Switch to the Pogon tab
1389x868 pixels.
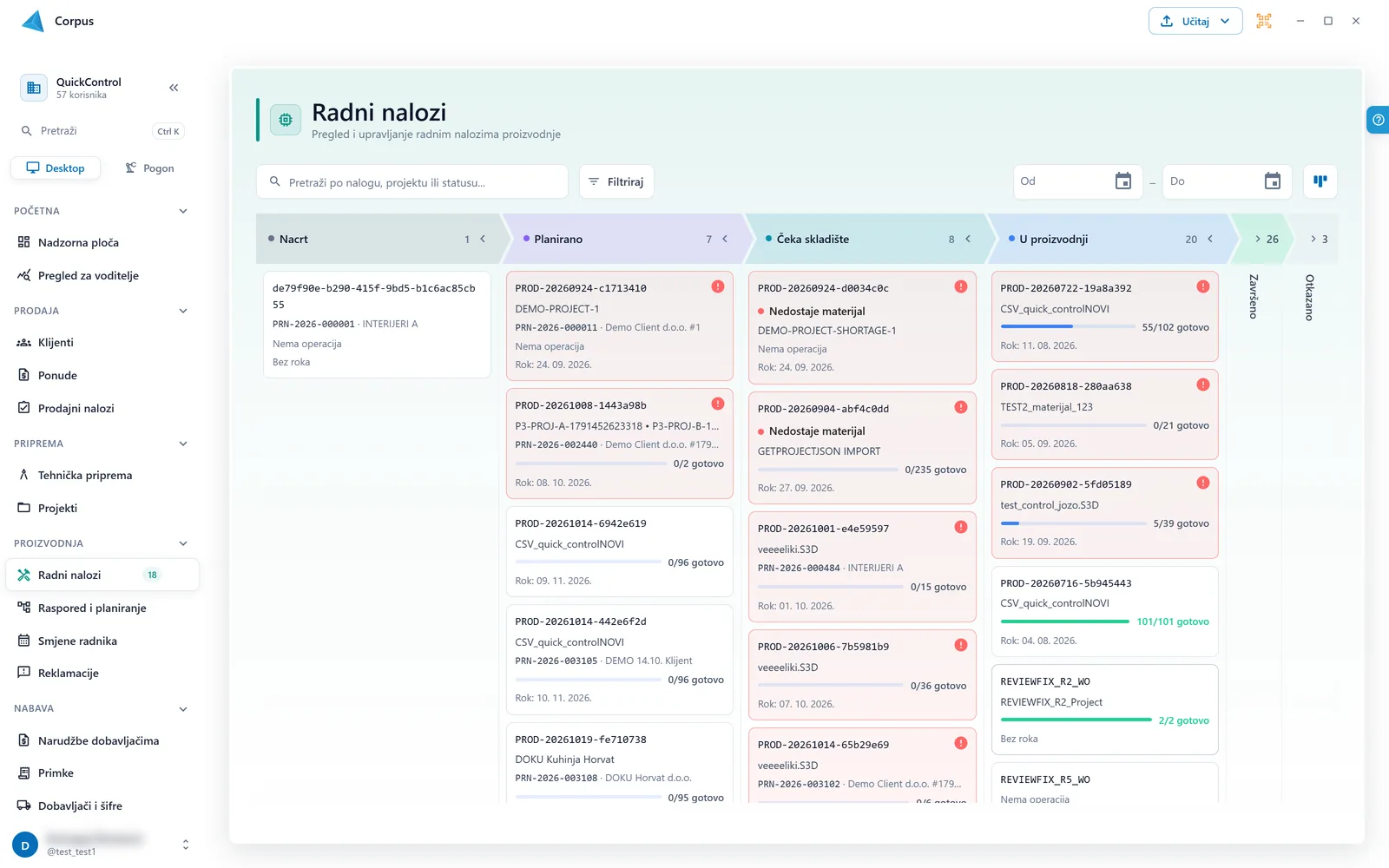[x=149, y=168]
